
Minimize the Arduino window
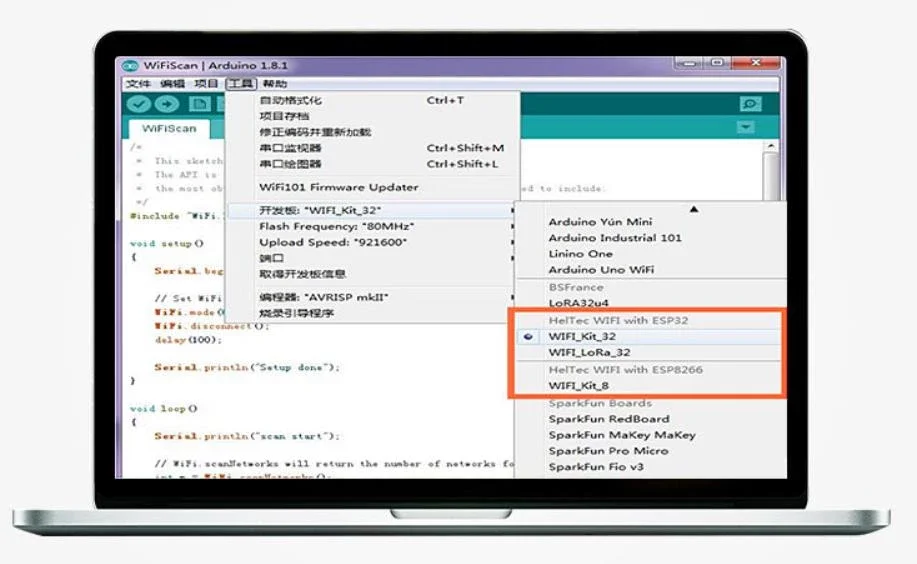pos(690,63)
